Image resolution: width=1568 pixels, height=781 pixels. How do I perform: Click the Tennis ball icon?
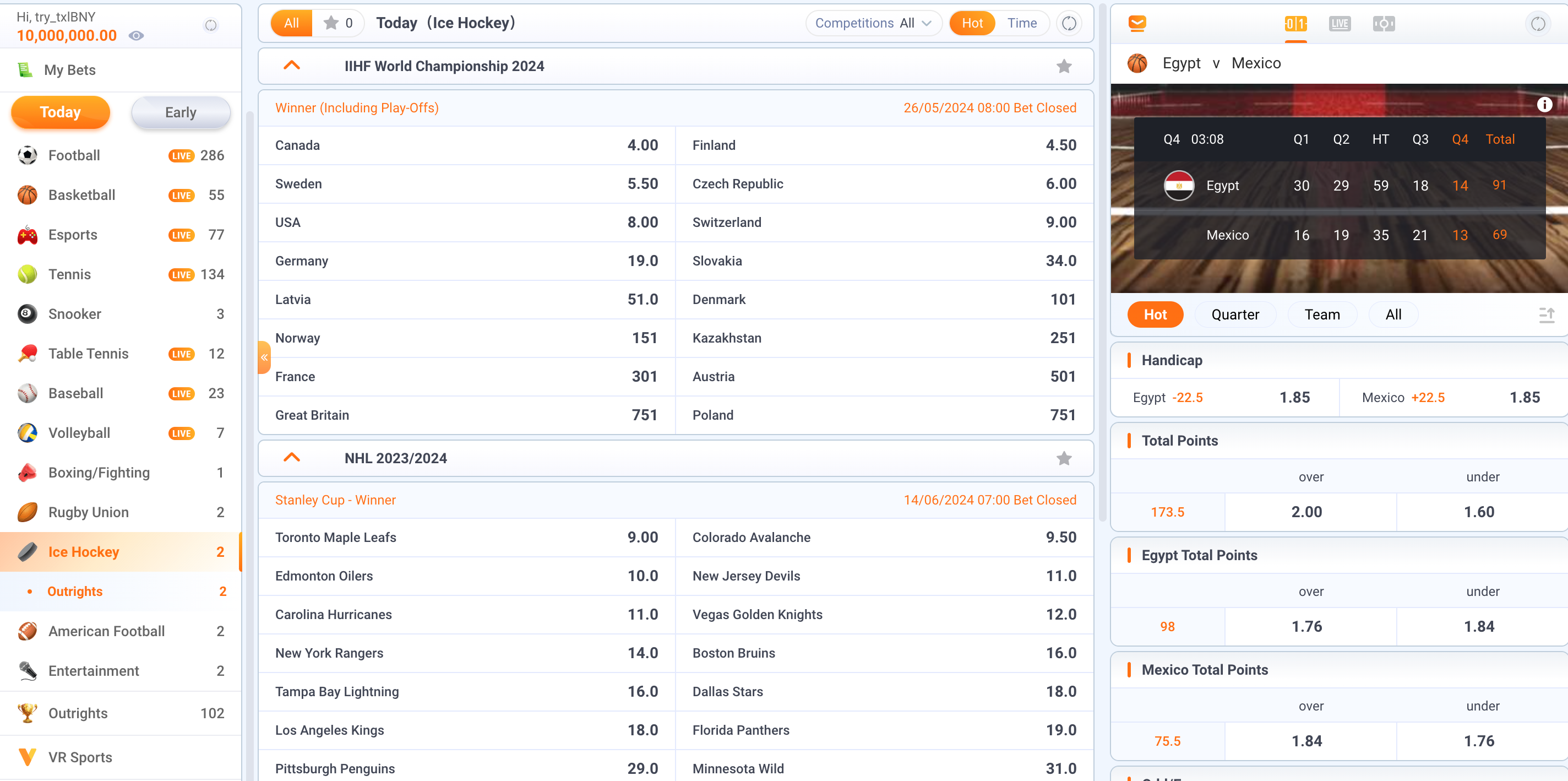pos(28,274)
